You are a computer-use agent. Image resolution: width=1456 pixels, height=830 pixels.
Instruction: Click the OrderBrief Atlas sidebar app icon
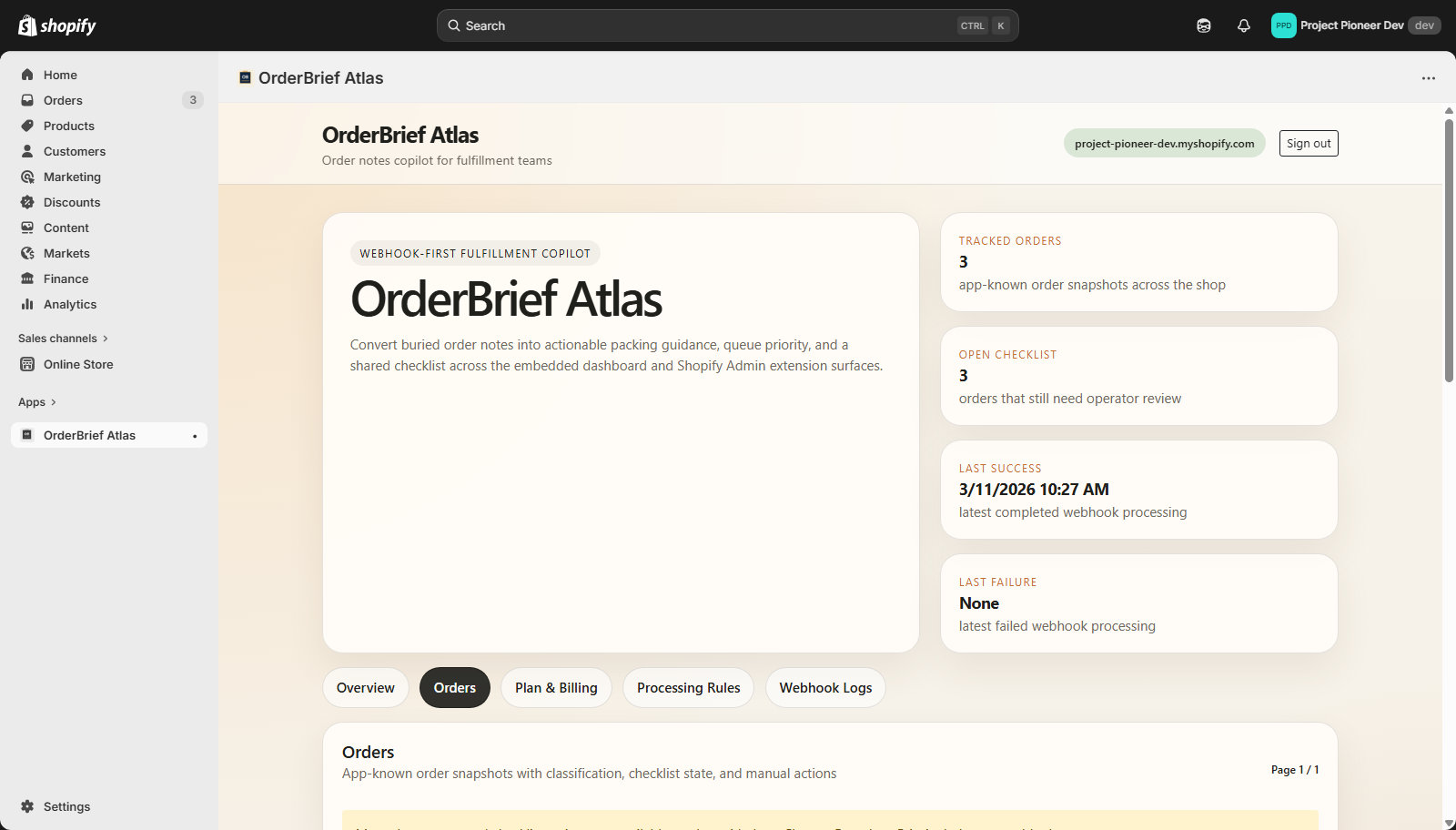click(x=27, y=435)
